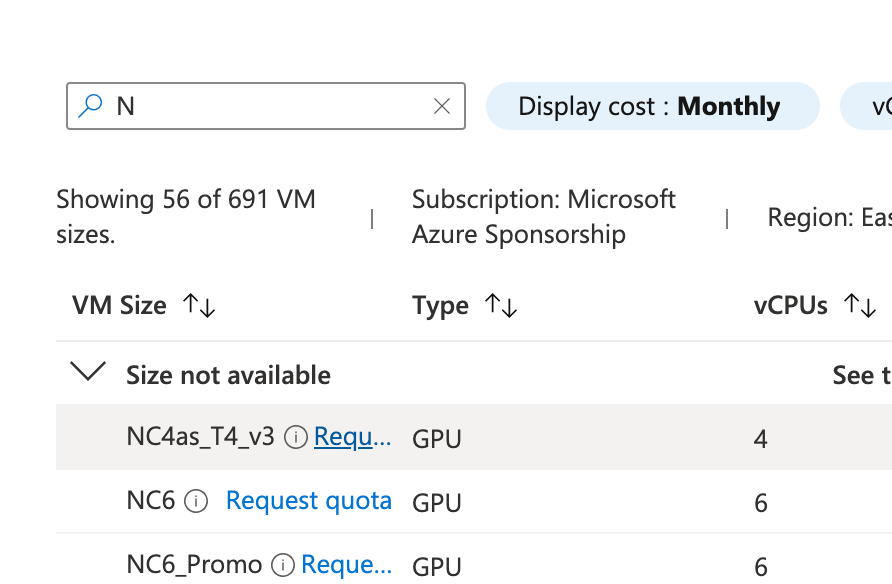
Task: Sort by vCPUs column
Action: point(860,306)
